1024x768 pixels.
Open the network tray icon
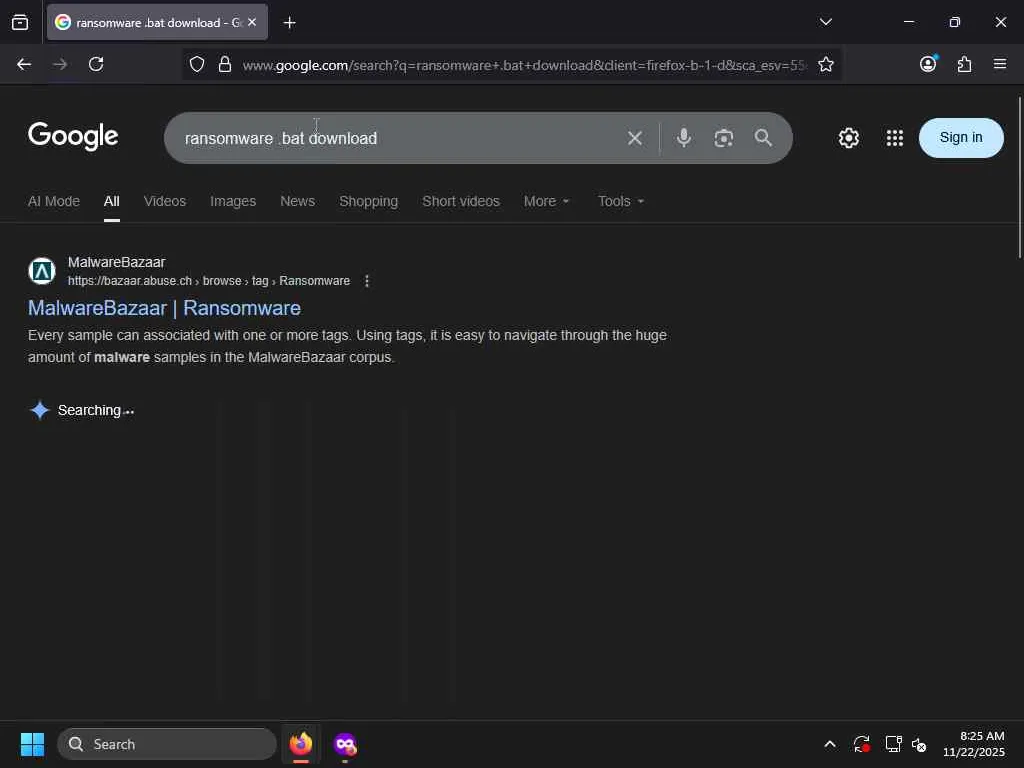tap(893, 744)
